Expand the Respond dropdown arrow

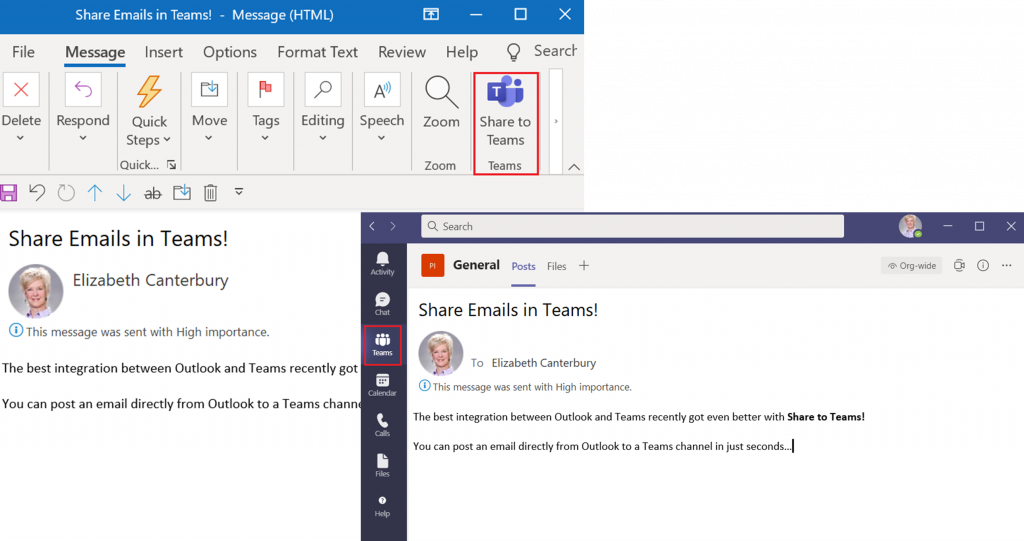(83, 138)
